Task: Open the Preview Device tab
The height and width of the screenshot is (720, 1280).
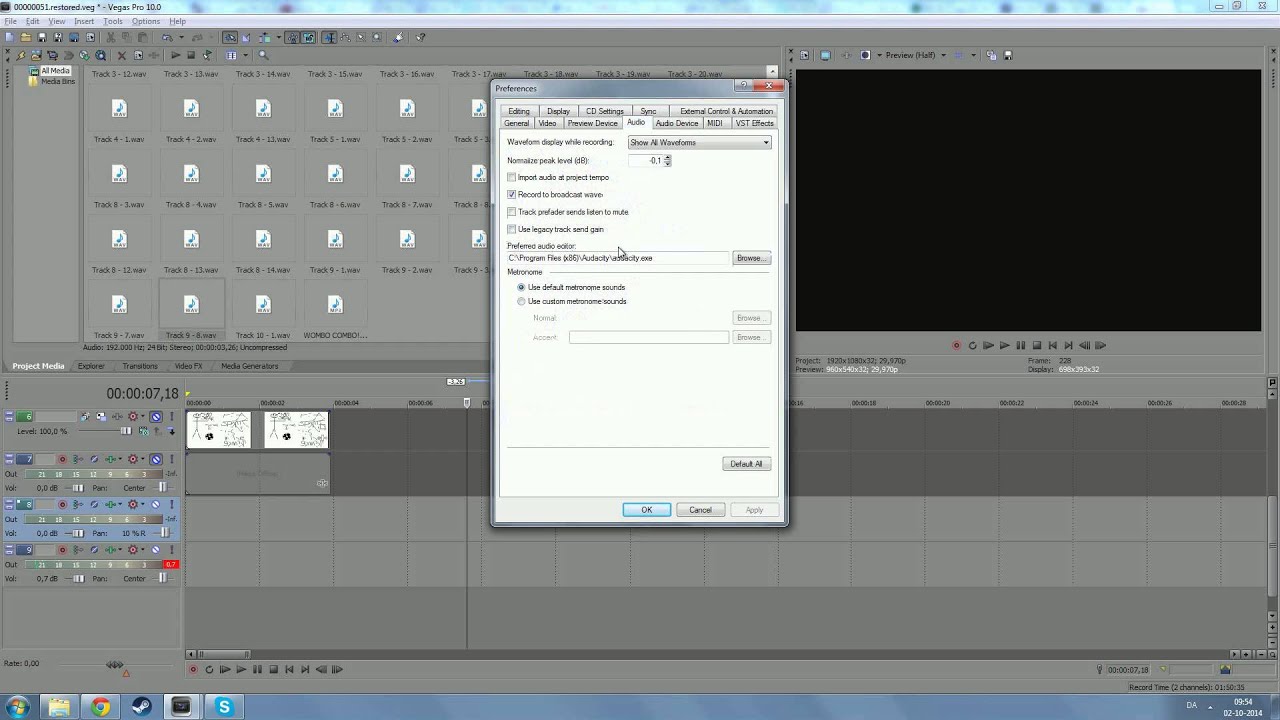Action: click(592, 123)
